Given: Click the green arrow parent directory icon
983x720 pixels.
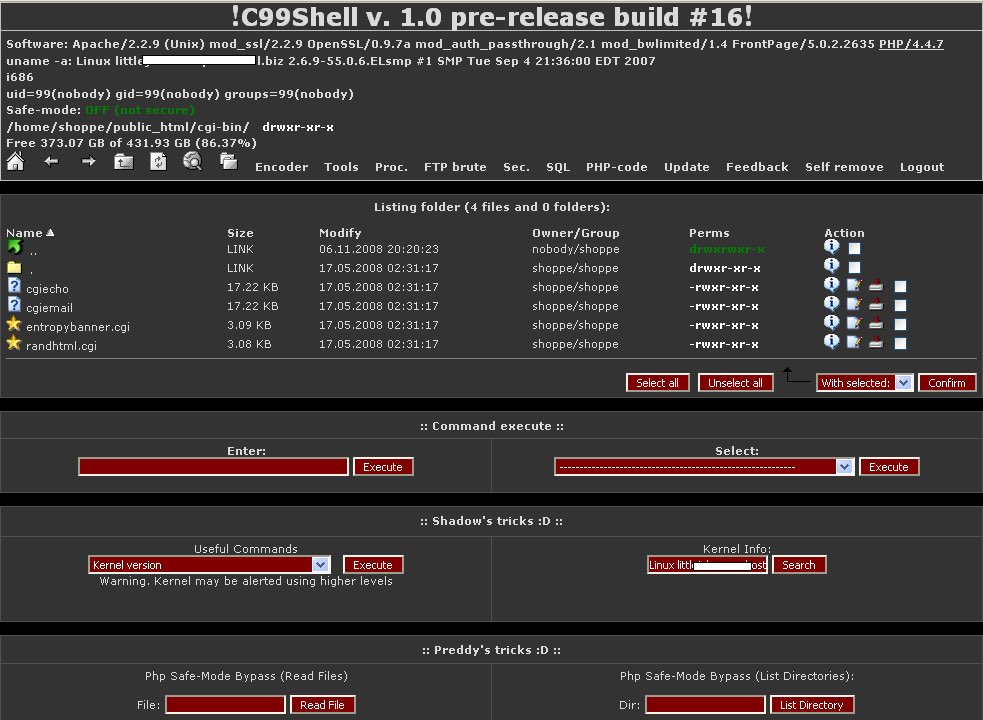Looking at the screenshot, I should (14, 247).
